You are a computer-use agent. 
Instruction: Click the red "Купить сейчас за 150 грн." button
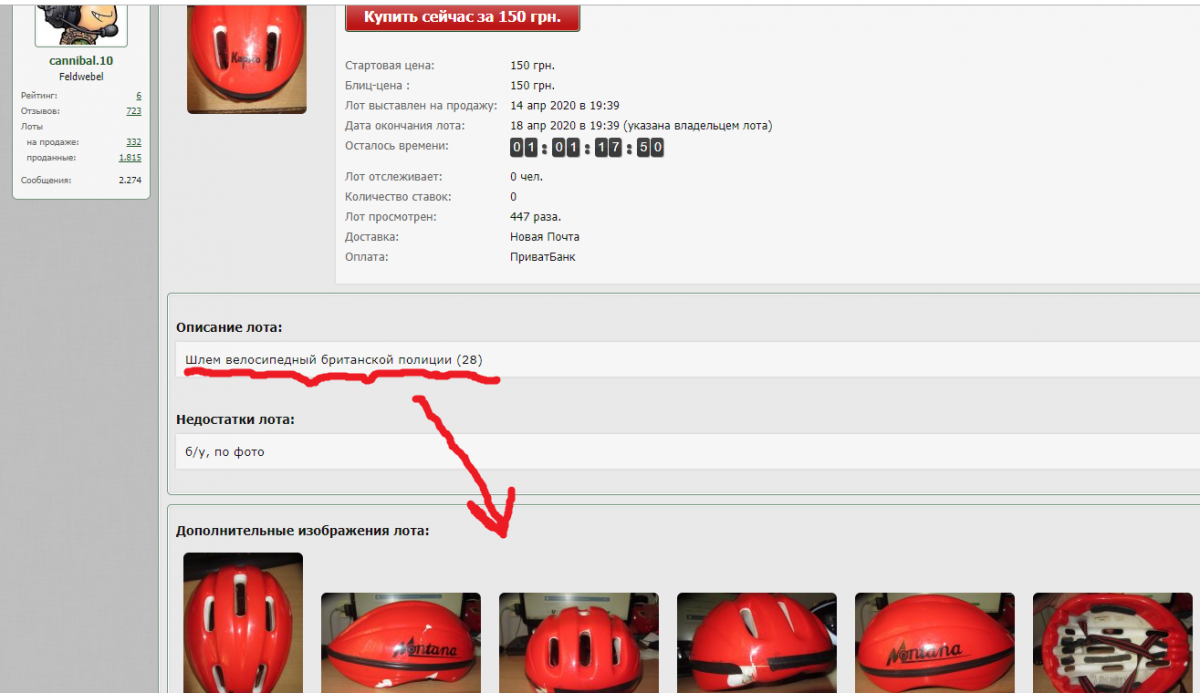(462, 17)
